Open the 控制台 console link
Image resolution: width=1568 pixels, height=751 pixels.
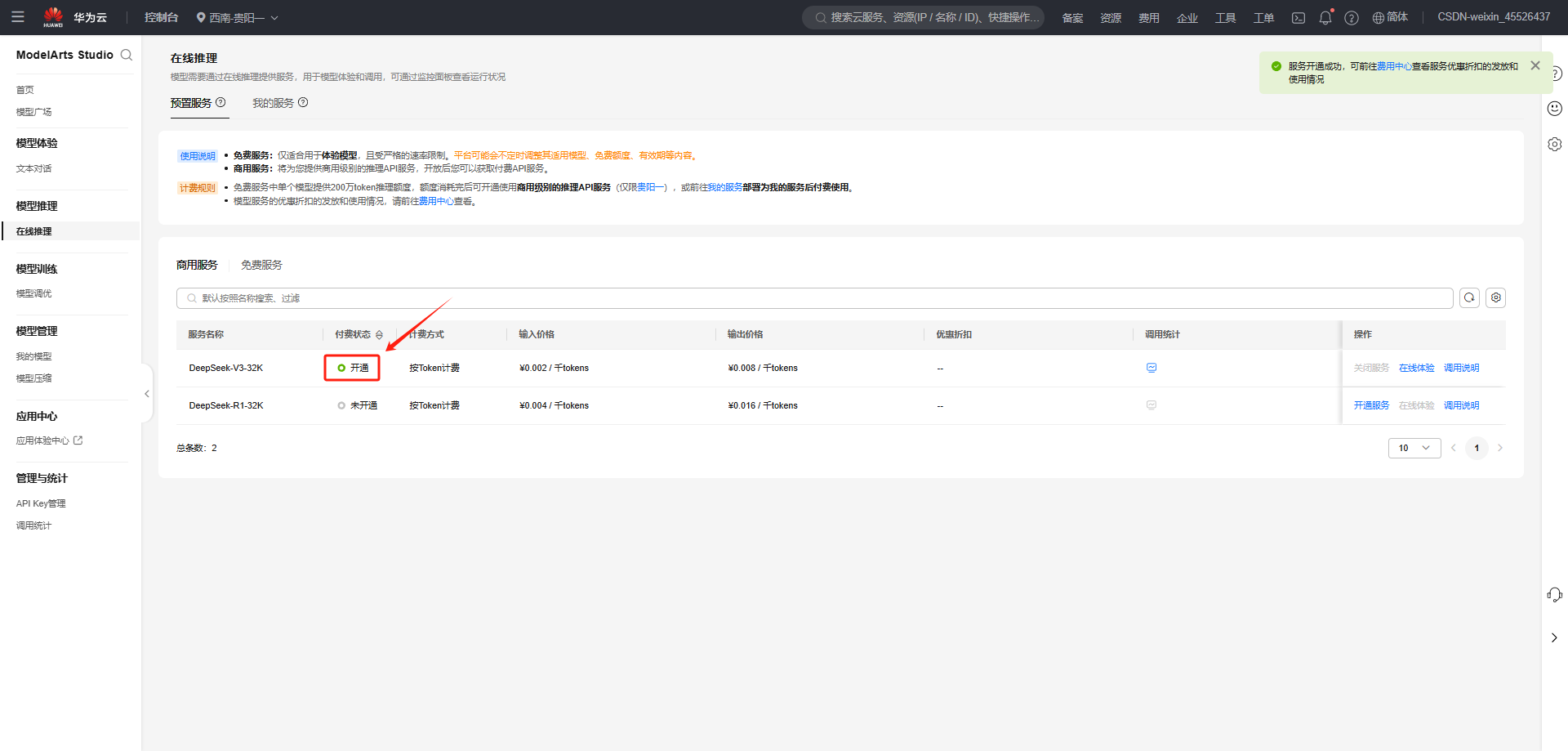[161, 17]
